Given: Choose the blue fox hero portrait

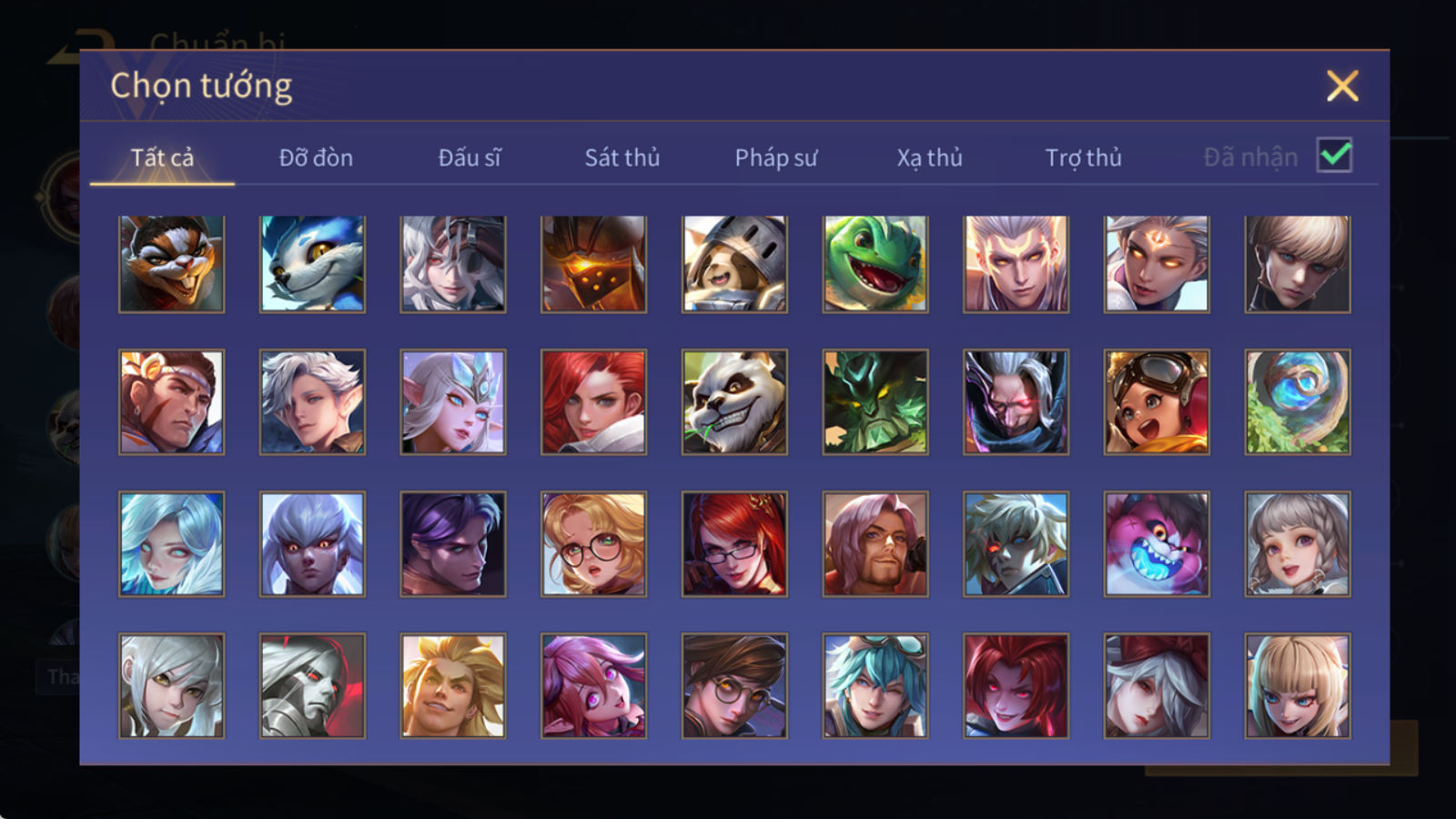Looking at the screenshot, I should (312, 264).
